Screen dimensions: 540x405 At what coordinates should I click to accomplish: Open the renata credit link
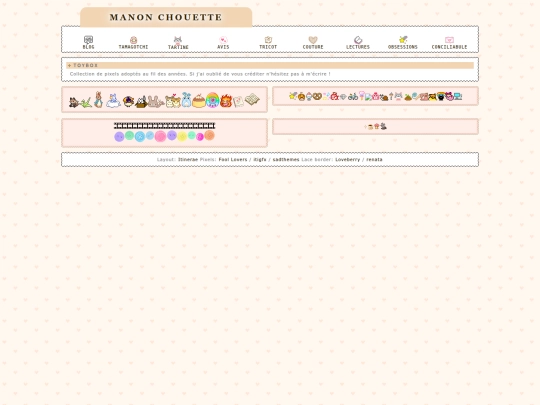[374, 159]
